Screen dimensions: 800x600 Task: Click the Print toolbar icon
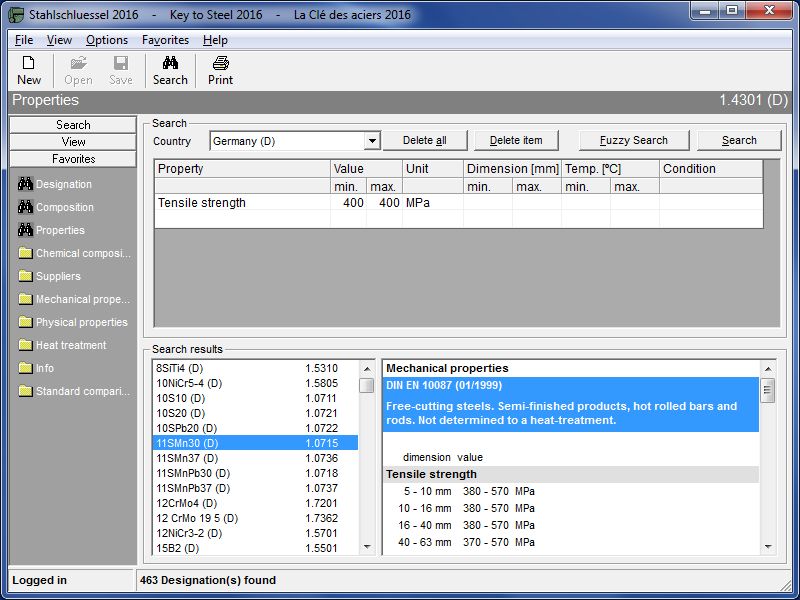click(x=220, y=70)
